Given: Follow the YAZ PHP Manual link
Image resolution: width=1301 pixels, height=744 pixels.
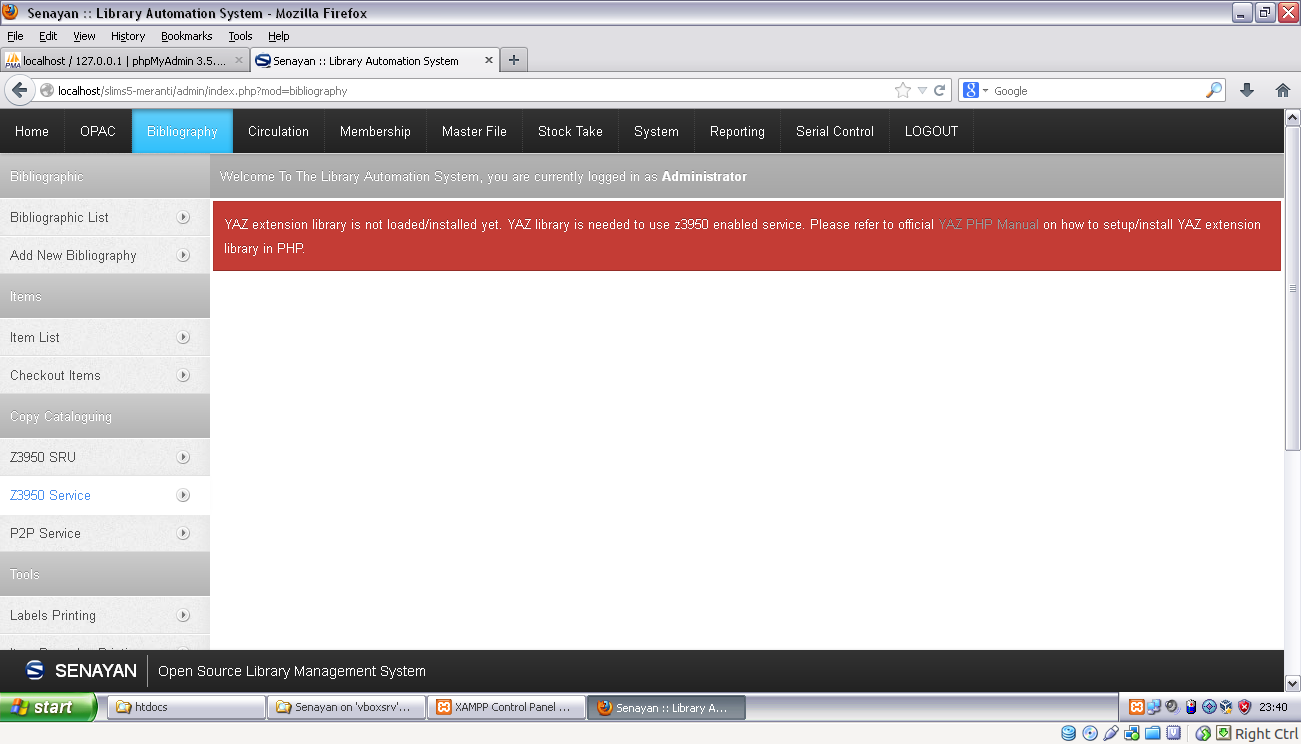Looking at the screenshot, I should tap(988, 225).
